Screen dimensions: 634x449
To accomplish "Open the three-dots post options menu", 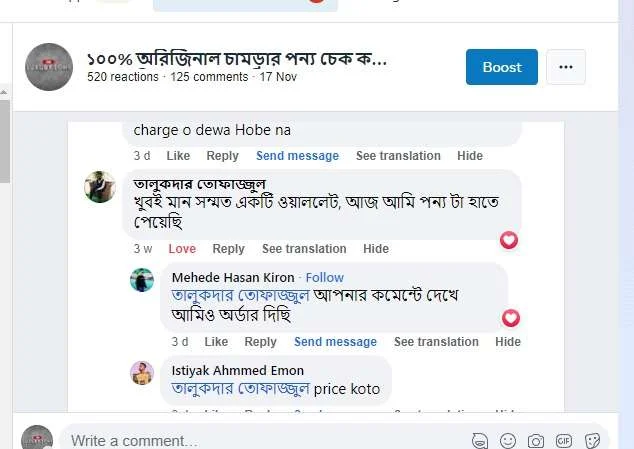I will 566,67.
